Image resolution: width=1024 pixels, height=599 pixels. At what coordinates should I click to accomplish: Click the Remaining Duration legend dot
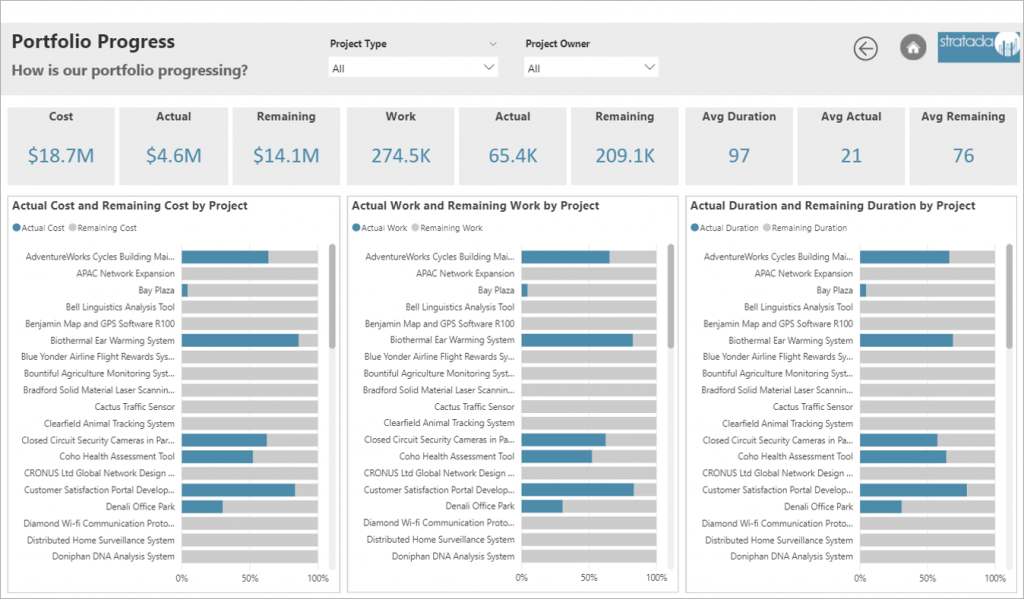767,228
